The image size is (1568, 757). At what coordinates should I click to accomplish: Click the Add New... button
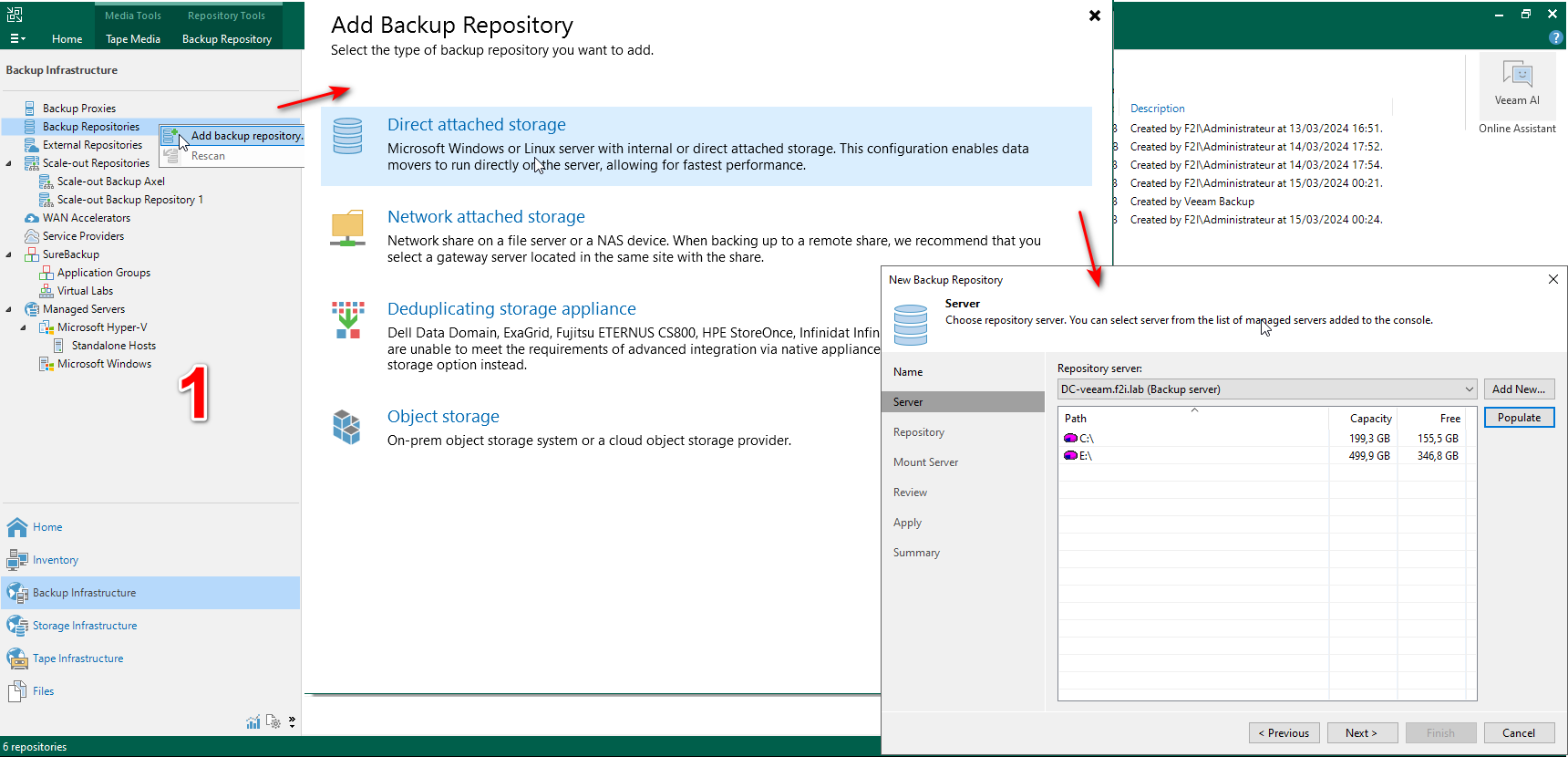point(1519,389)
